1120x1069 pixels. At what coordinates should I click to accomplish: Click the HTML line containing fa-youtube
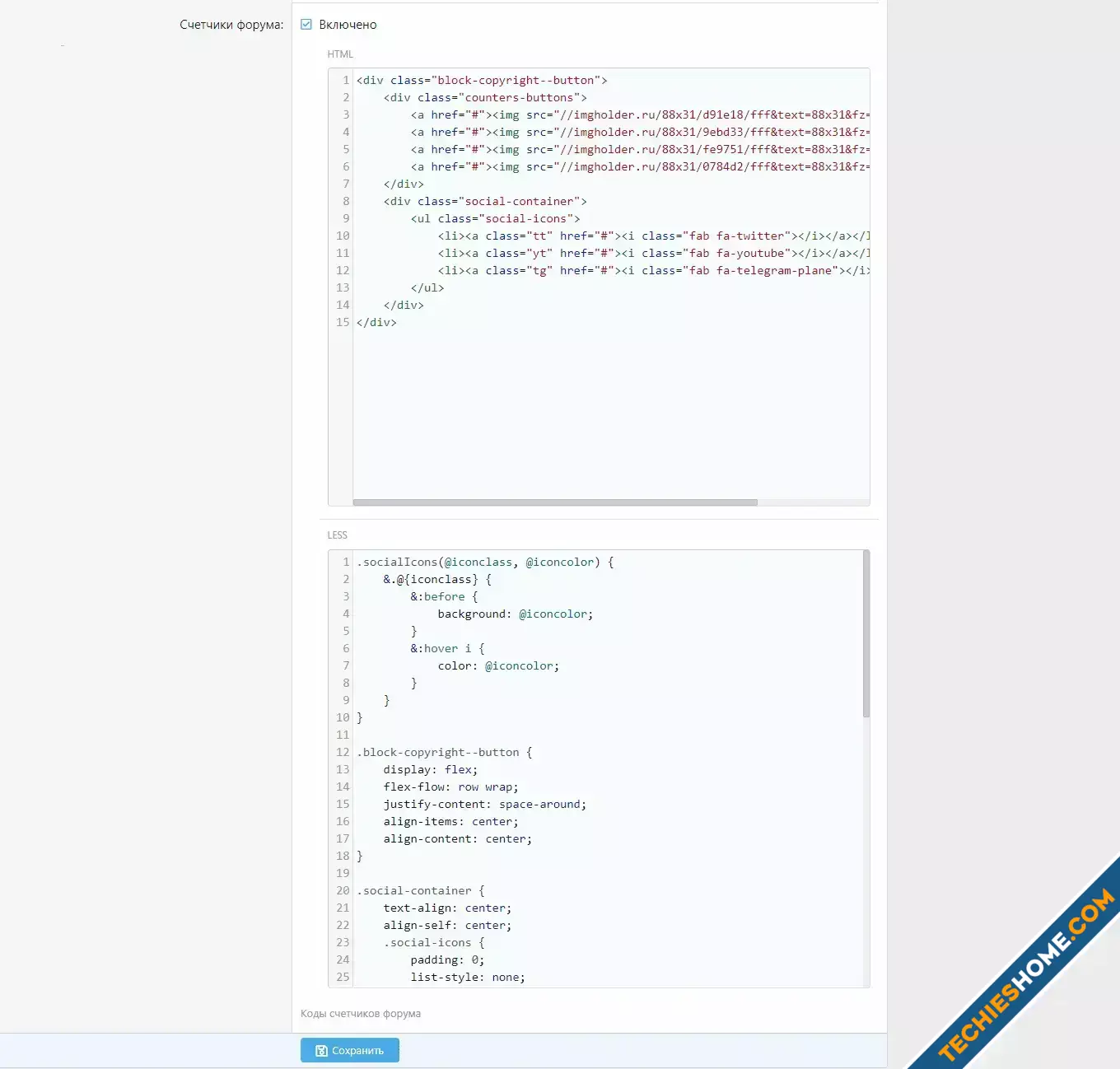pos(651,253)
